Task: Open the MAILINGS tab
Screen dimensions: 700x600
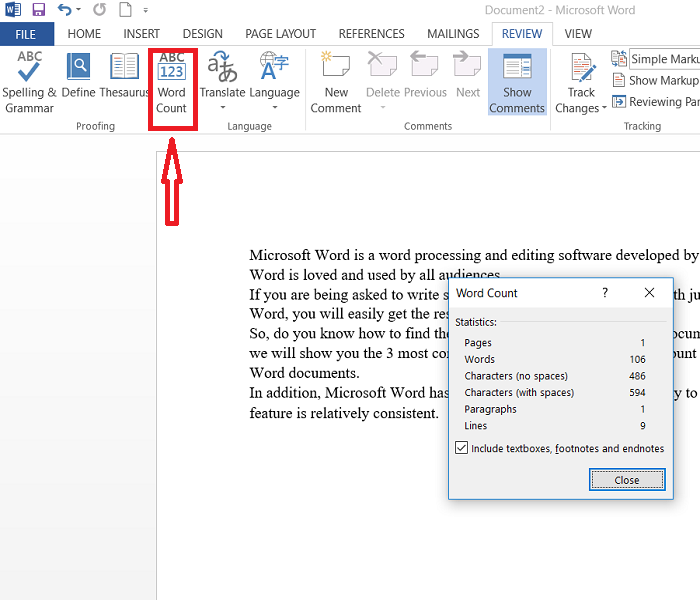Action: coord(453,34)
